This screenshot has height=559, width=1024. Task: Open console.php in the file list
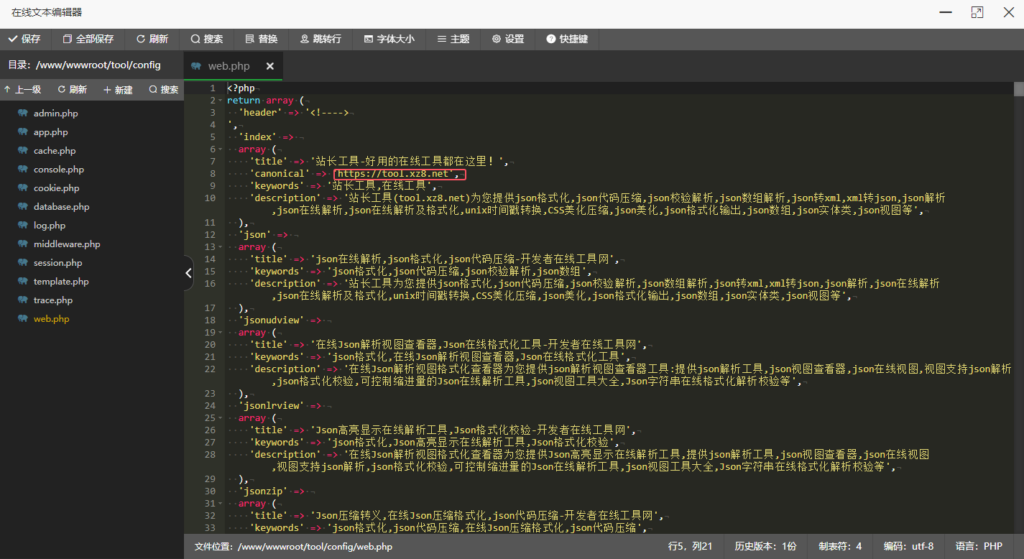click(x=59, y=169)
